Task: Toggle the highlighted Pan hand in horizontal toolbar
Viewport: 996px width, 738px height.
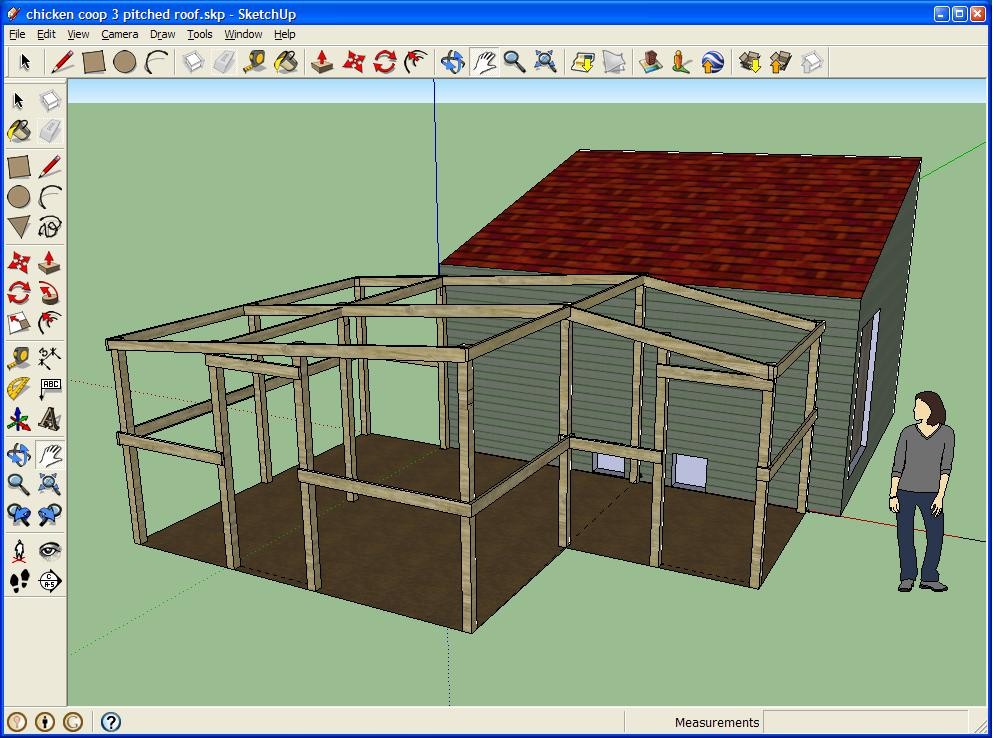Action: click(x=484, y=62)
